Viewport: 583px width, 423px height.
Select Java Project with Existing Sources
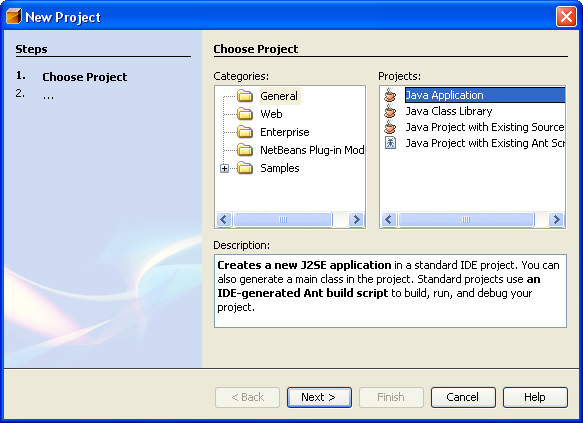click(x=485, y=127)
